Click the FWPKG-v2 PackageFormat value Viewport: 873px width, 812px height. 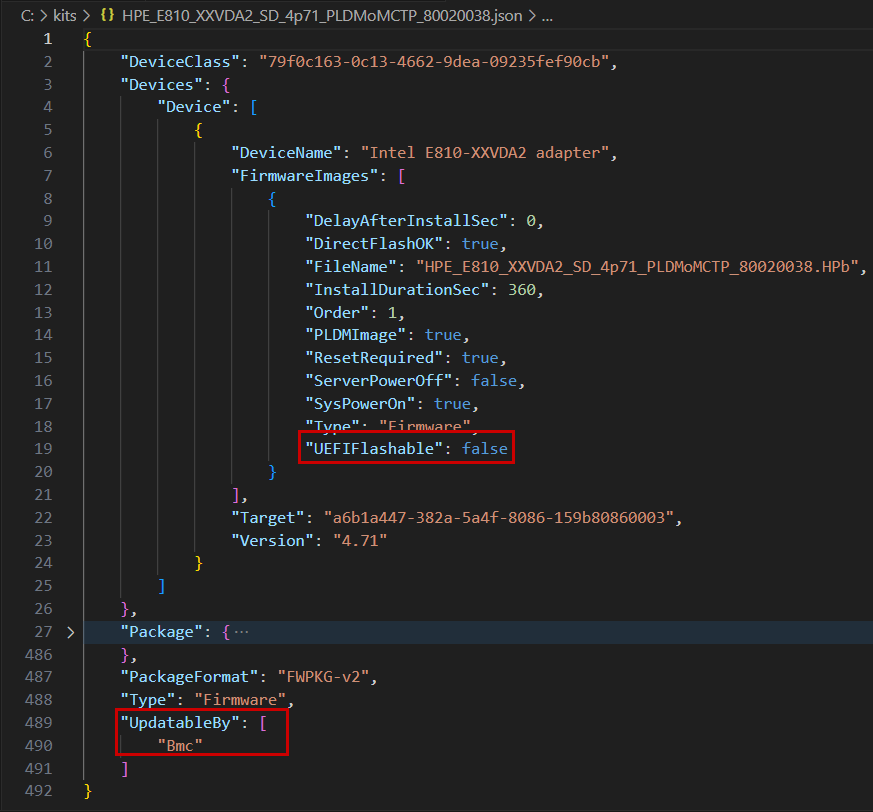325,677
